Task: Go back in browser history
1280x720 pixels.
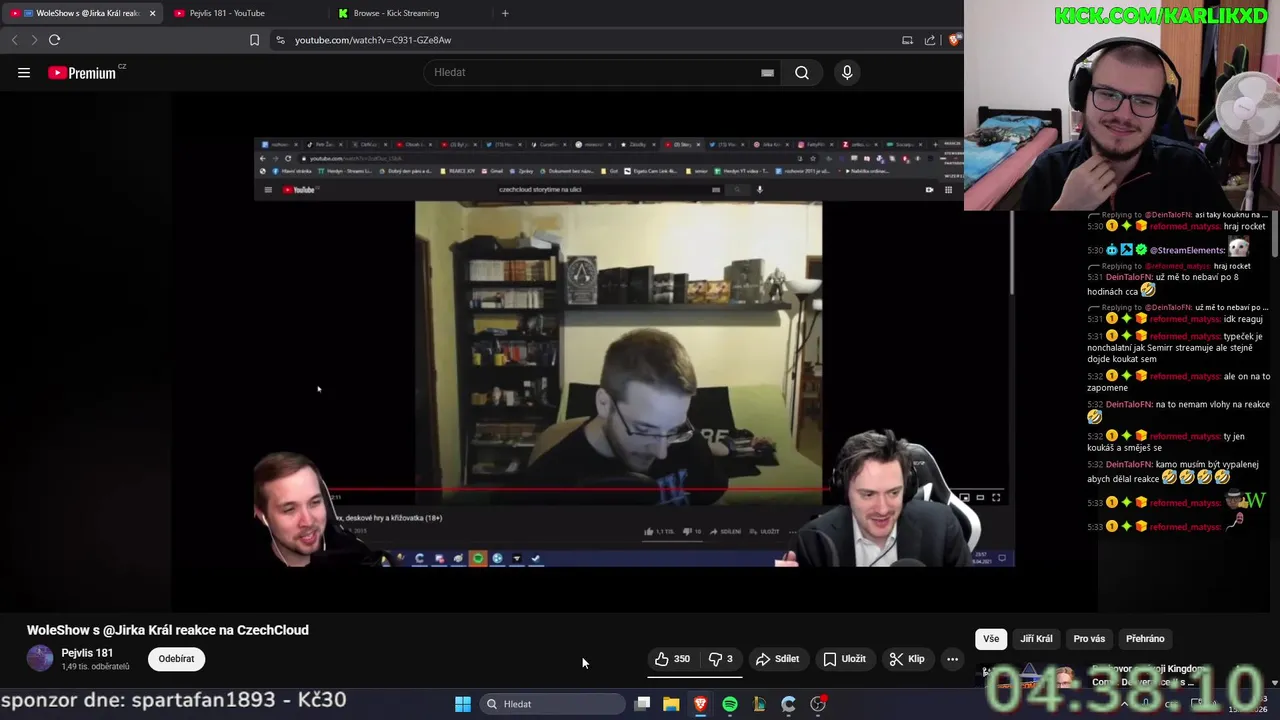Action: [x=14, y=40]
